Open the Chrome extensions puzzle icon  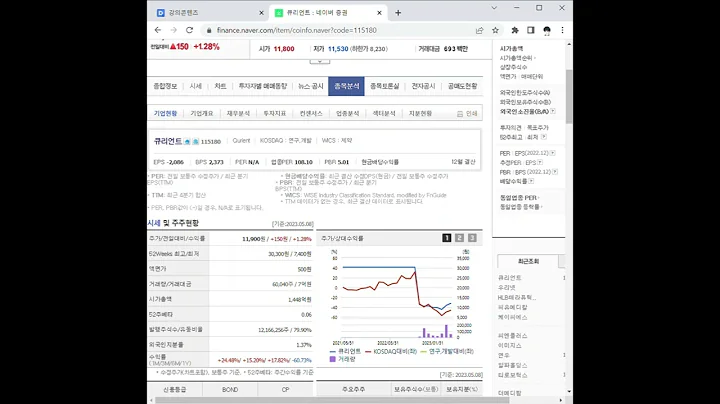(x=515, y=30)
